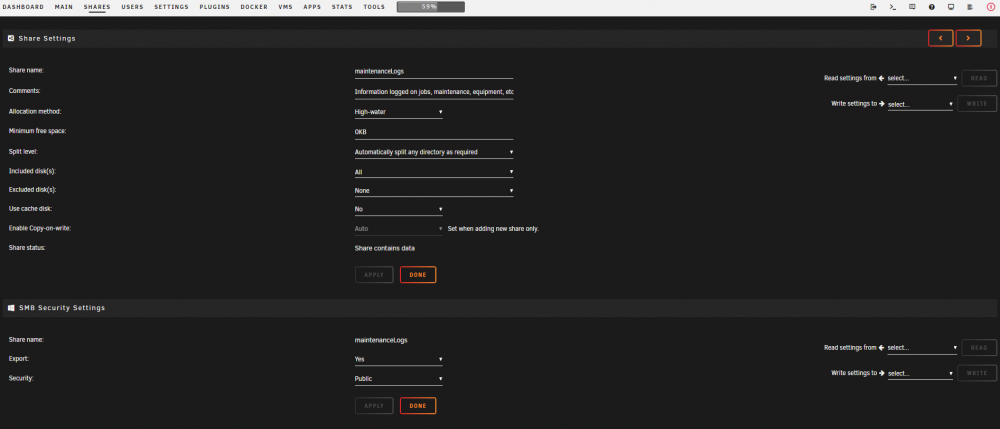Open the Included disk(s) dropdown showing All
Viewport: 1000px width, 429px height.
click(434, 172)
